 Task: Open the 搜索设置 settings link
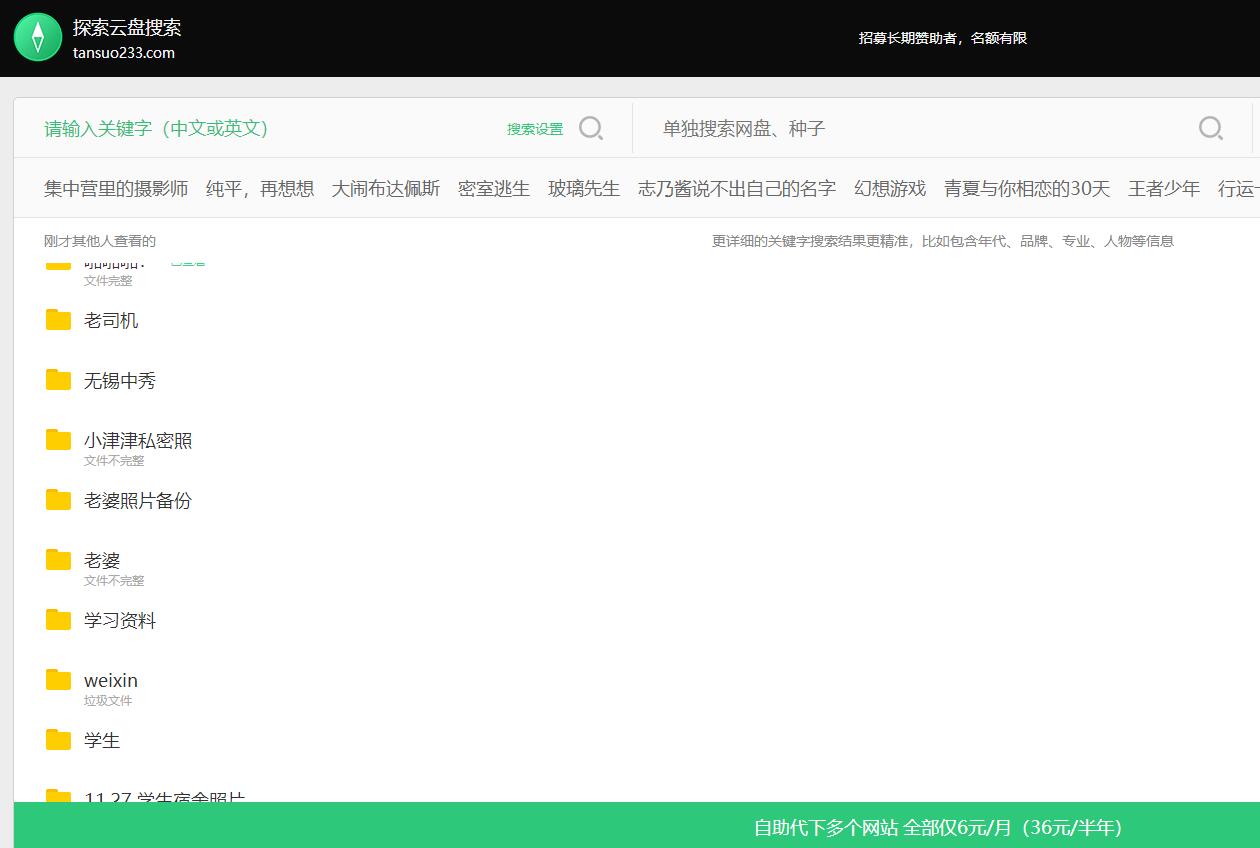534,128
